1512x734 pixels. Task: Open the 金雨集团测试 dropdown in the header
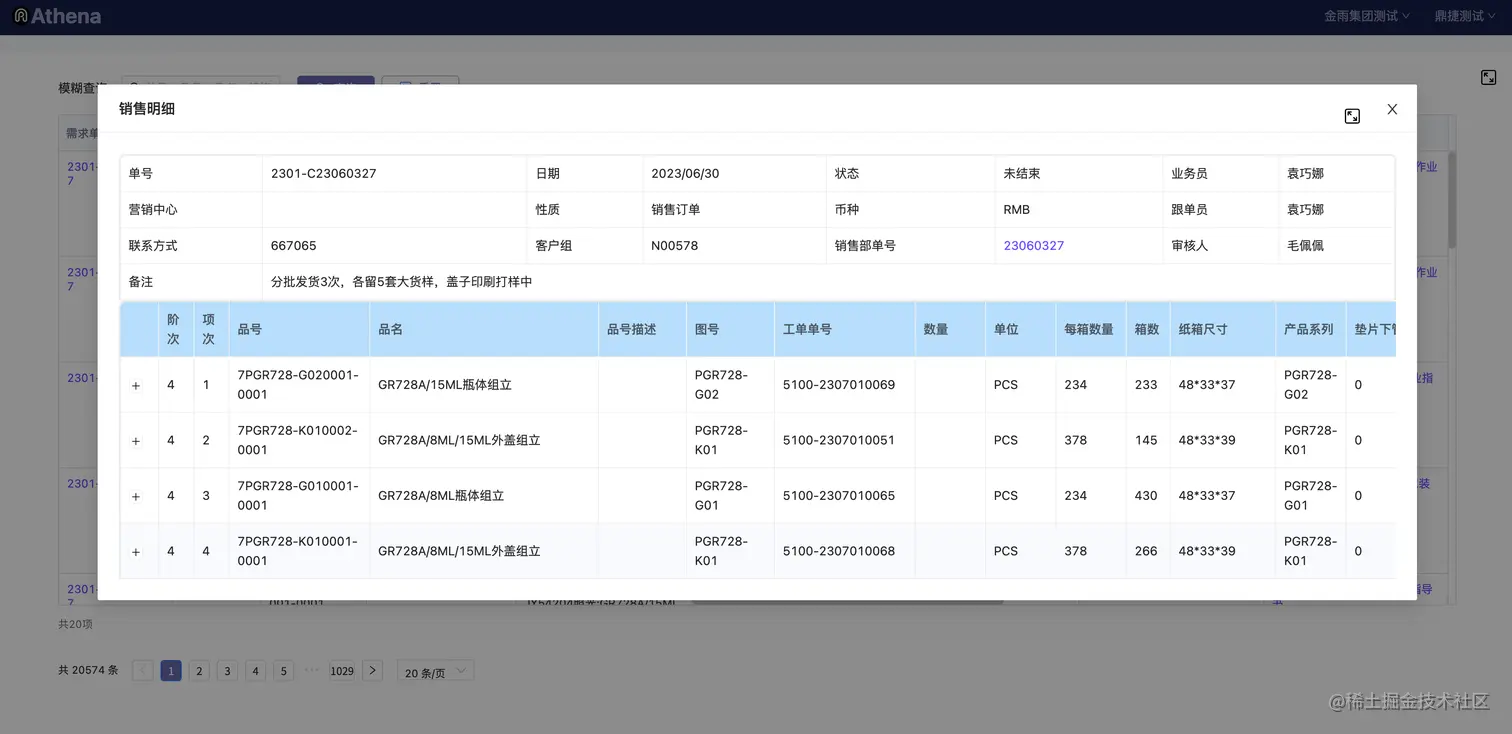click(x=1367, y=16)
